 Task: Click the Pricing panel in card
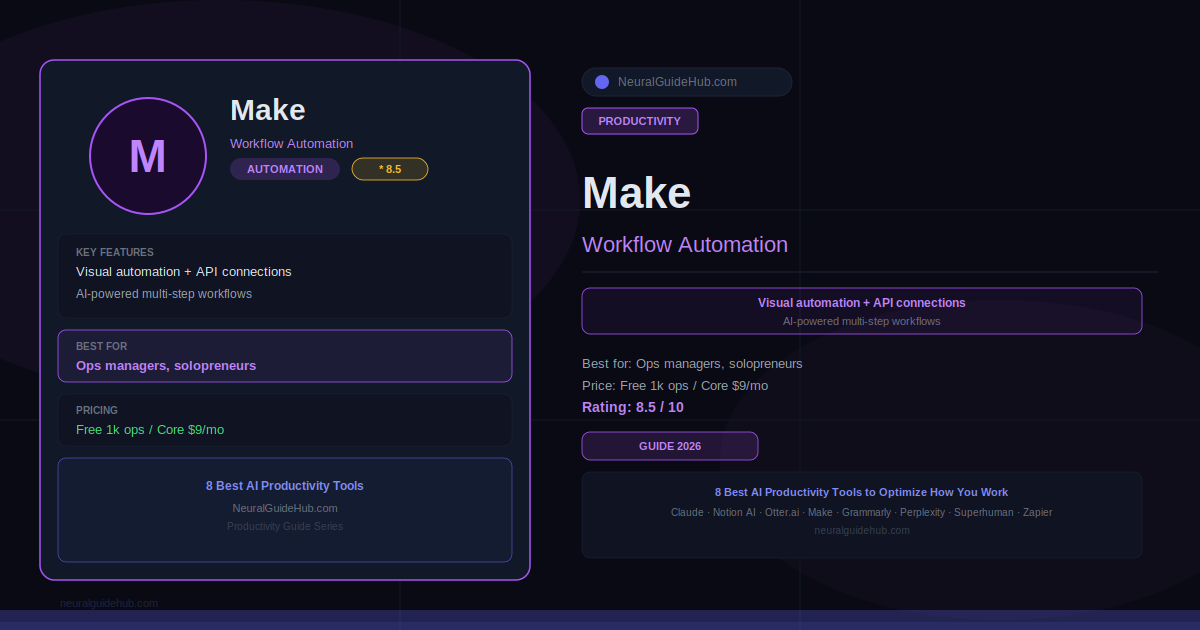[x=285, y=420]
